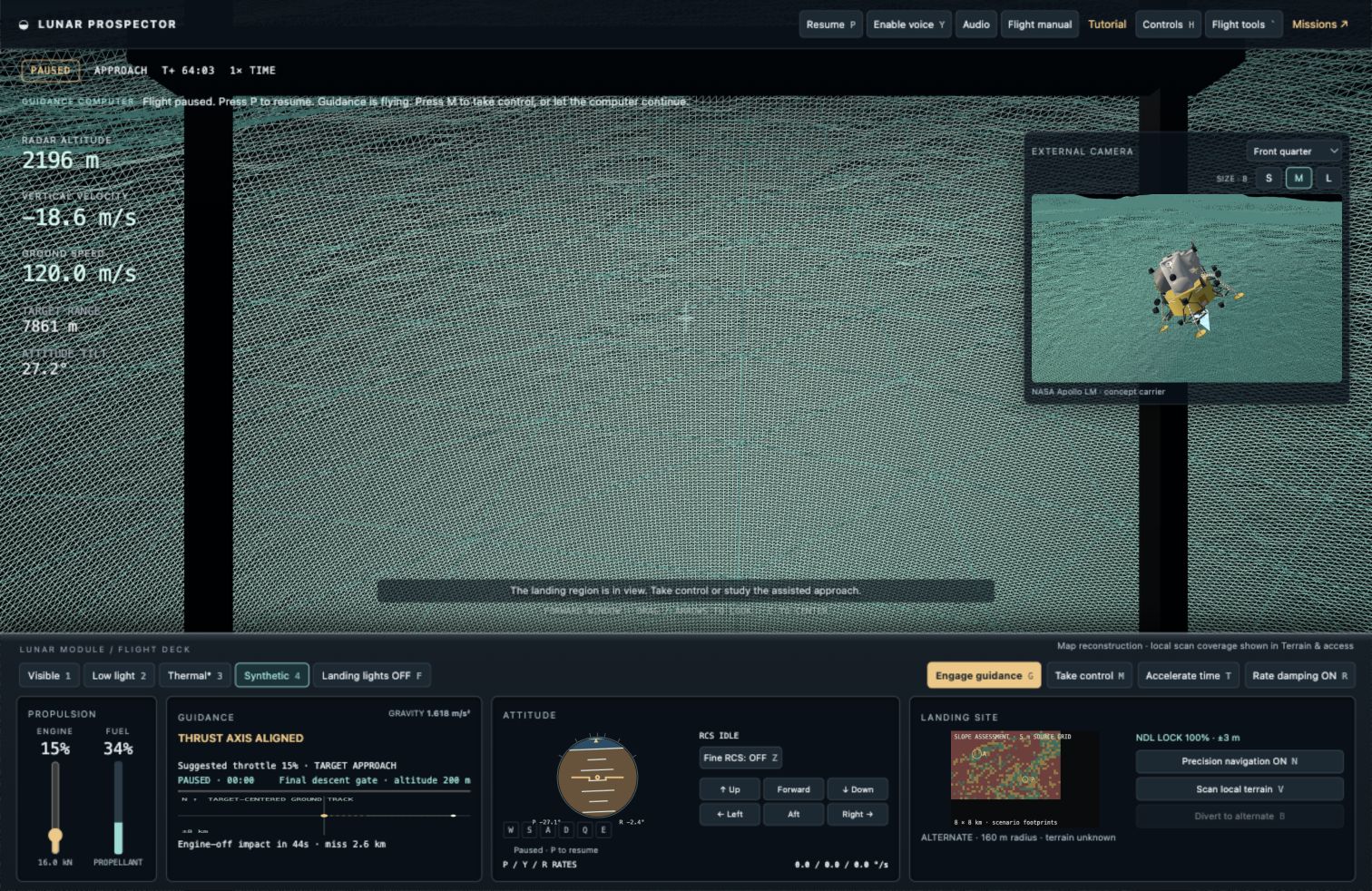Click the fuel propellant level bar

[118, 808]
